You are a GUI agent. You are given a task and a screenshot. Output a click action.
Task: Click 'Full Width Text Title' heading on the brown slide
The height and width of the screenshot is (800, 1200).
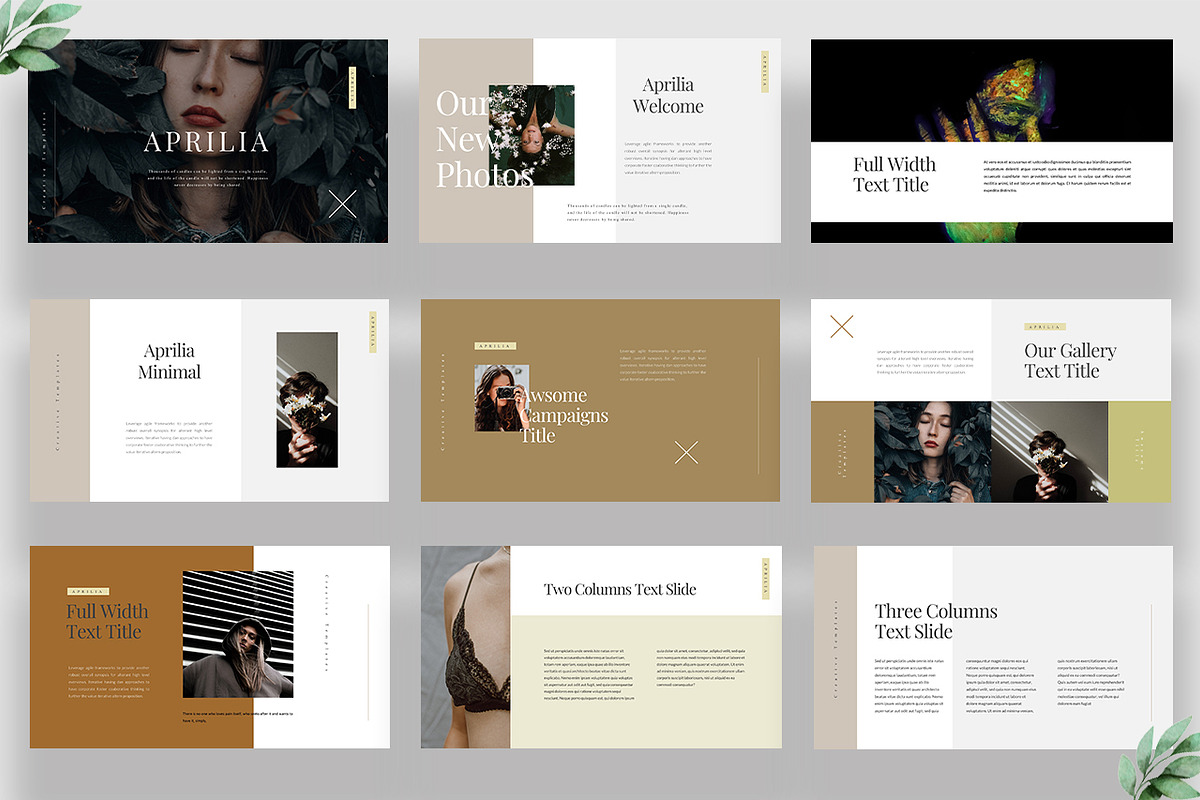tap(107, 621)
